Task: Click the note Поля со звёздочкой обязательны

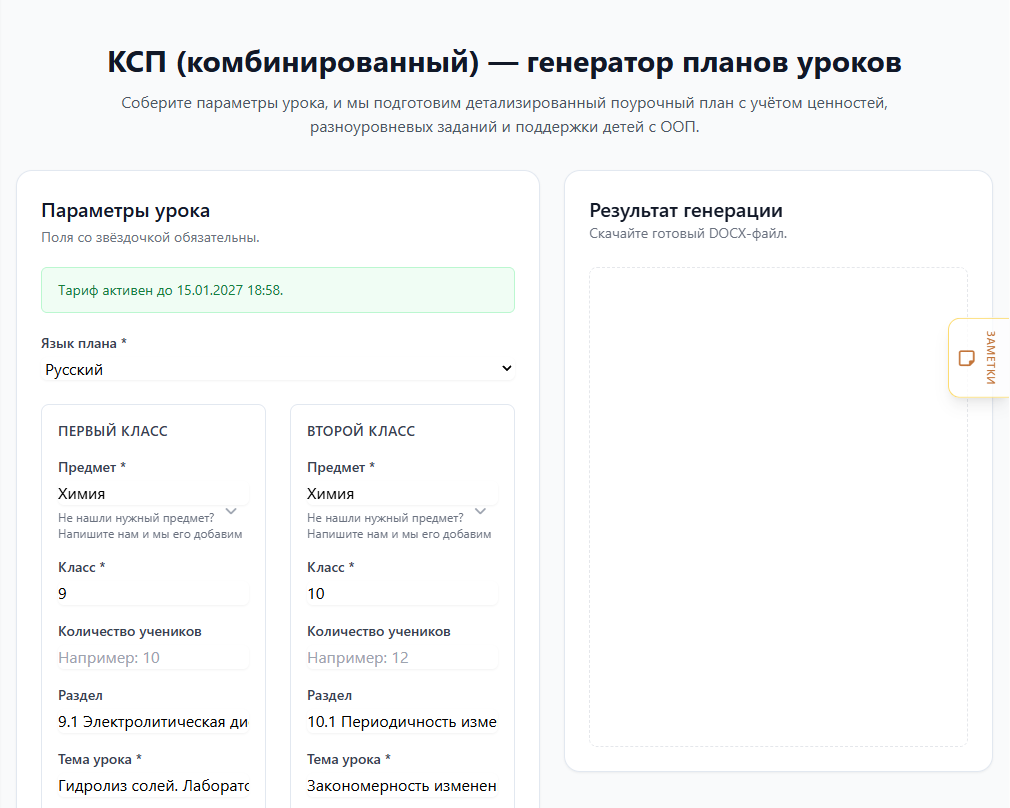Action: (x=150, y=237)
